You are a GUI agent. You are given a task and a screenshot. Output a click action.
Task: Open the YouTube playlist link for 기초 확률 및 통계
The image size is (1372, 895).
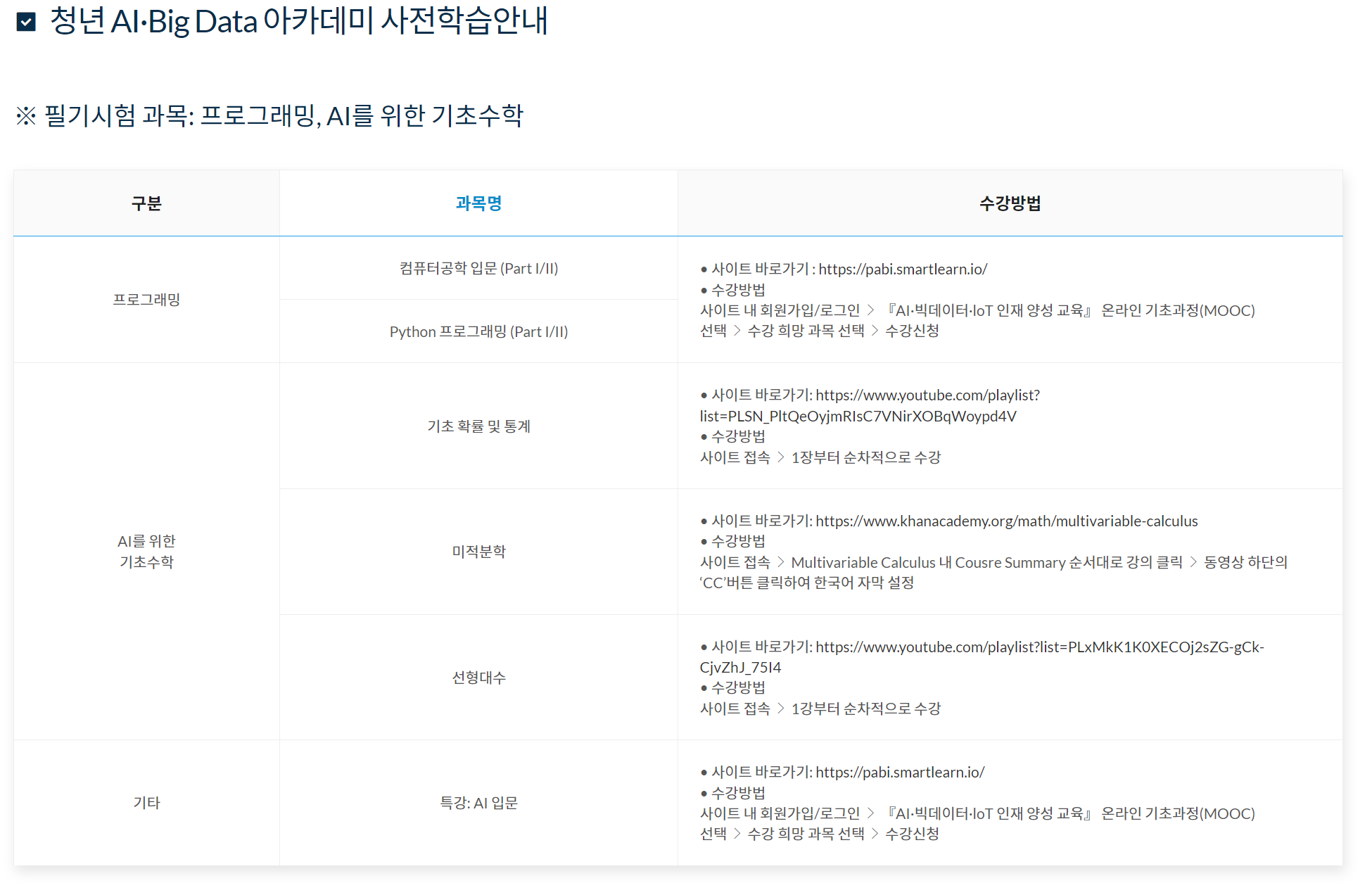pyautogui.click(x=927, y=395)
